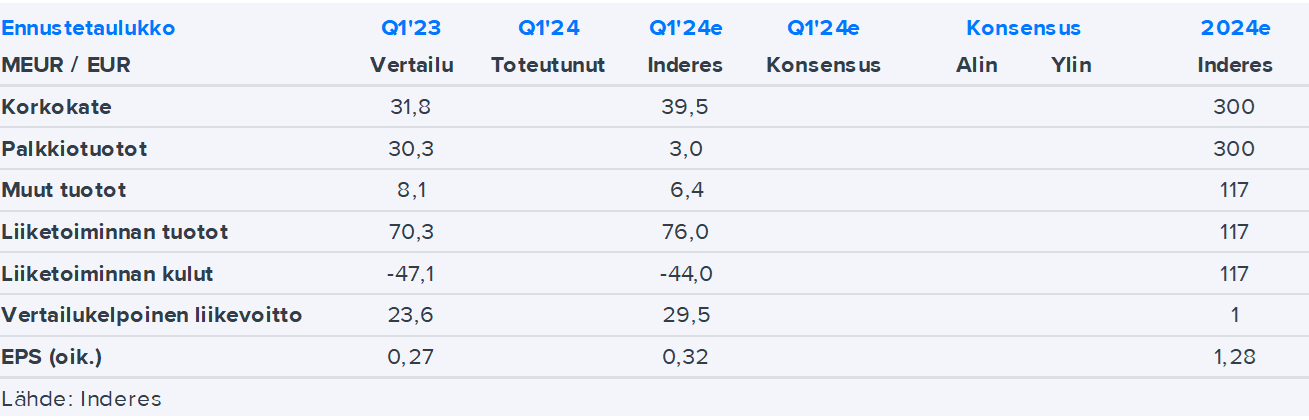This screenshot has height=420, width=1309.
Task: Select the Muut tuotot row label
Action: click(x=64, y=190)
